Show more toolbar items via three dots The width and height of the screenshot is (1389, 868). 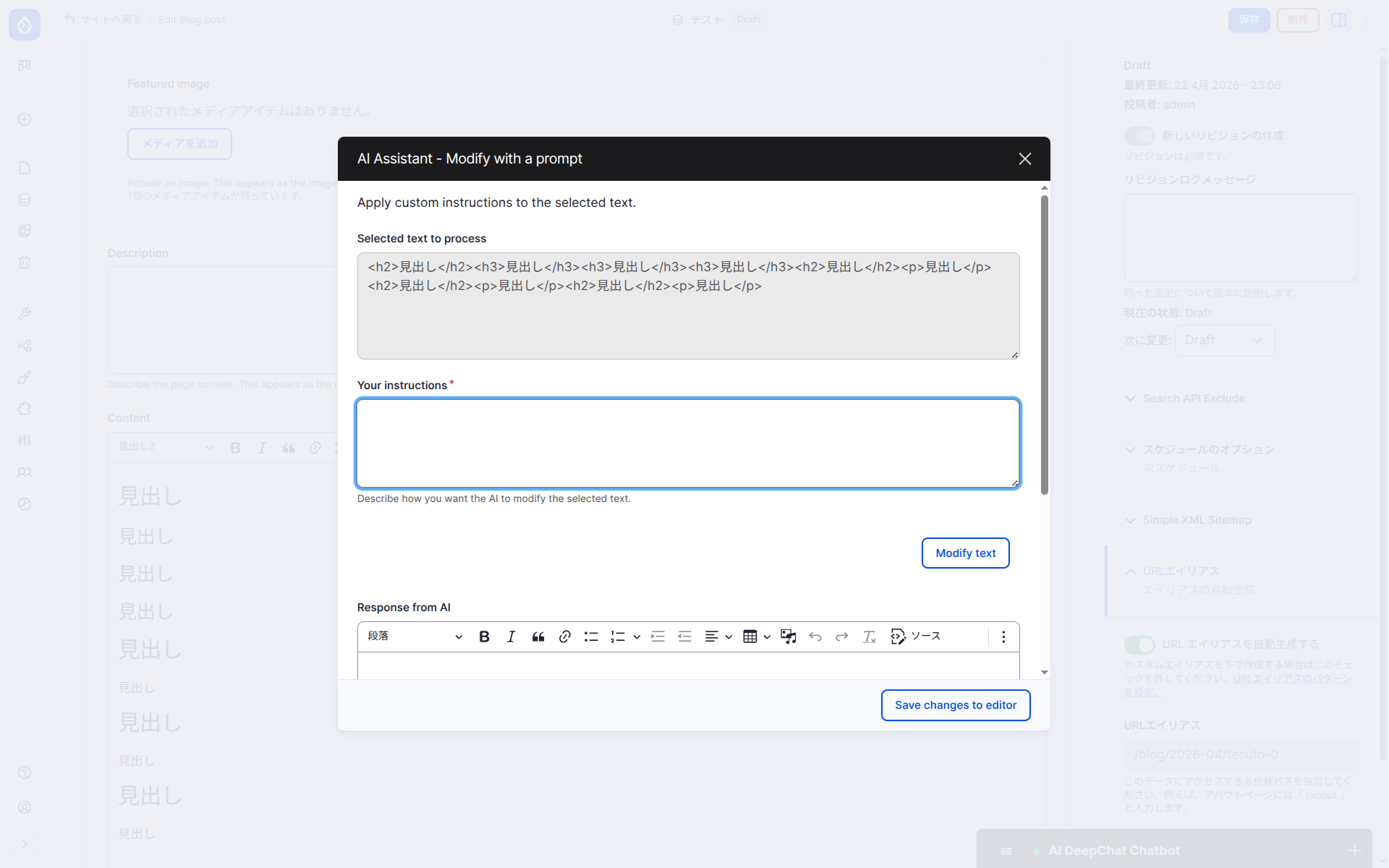(x=1003, y=637)
